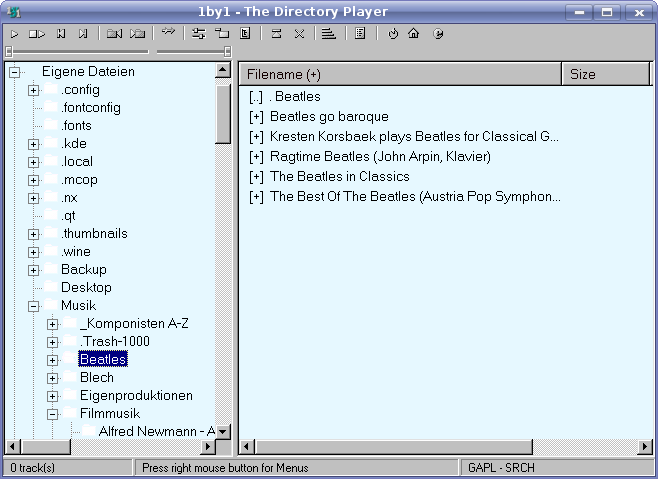
Task: Click the track position slider
Action: coord(77,52)
